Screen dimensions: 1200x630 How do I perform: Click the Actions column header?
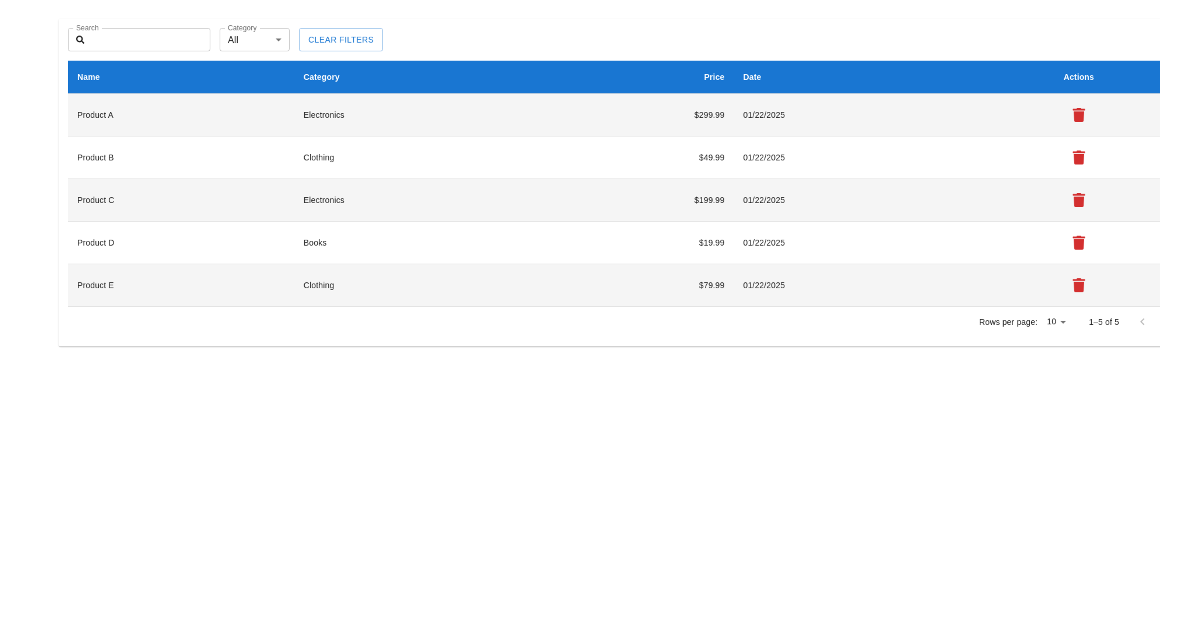1078,77
